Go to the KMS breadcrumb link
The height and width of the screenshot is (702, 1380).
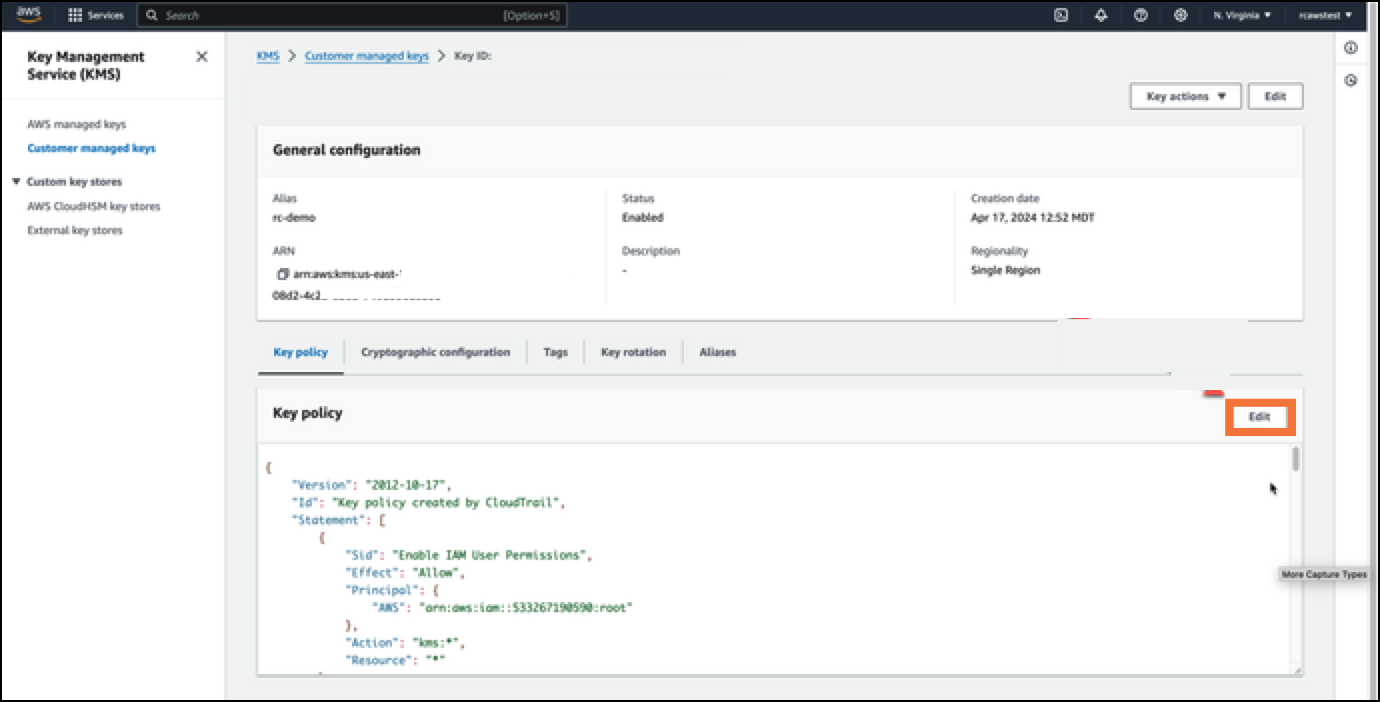(x=268, y=56)
